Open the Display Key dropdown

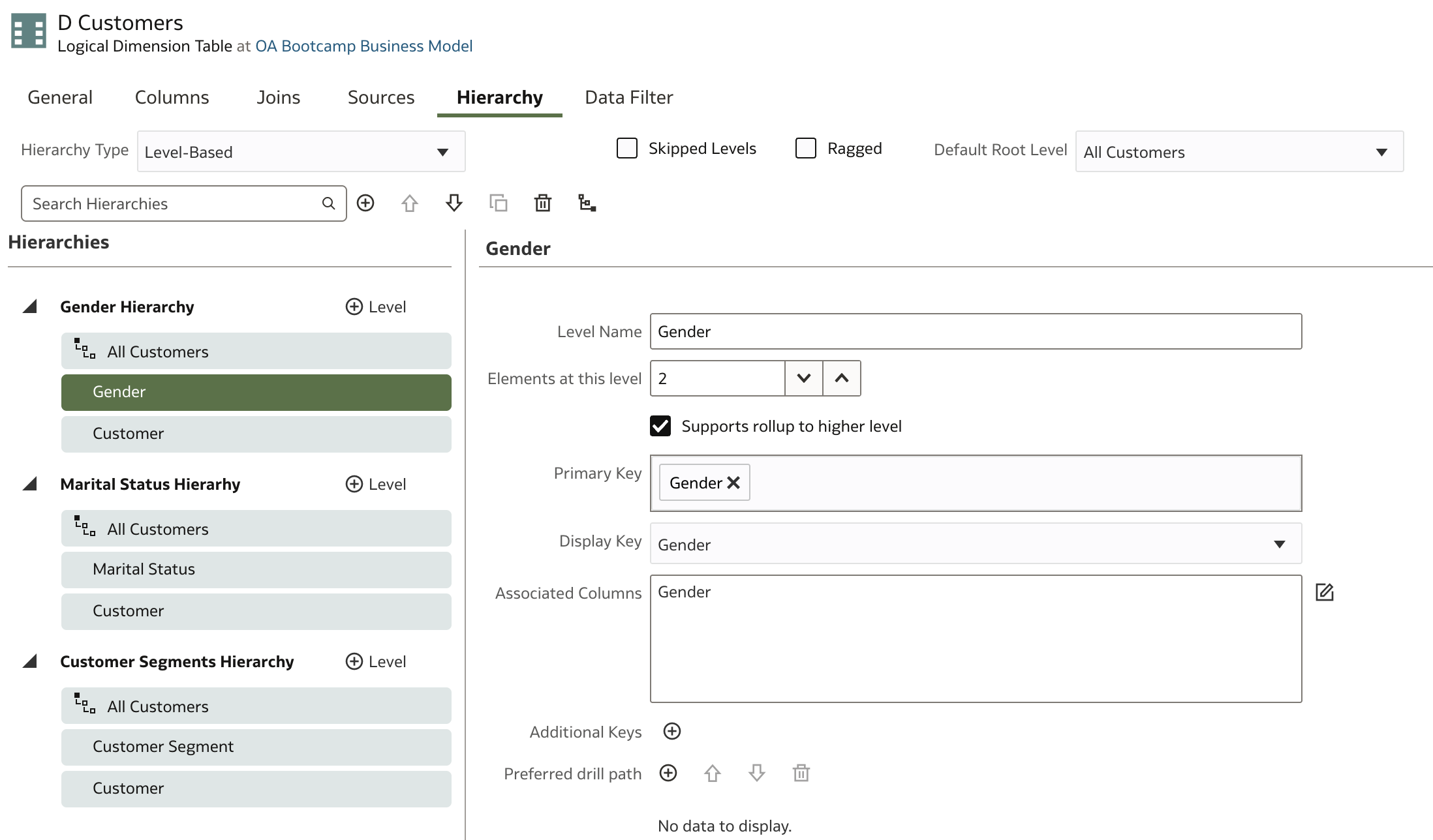[976, 543]
